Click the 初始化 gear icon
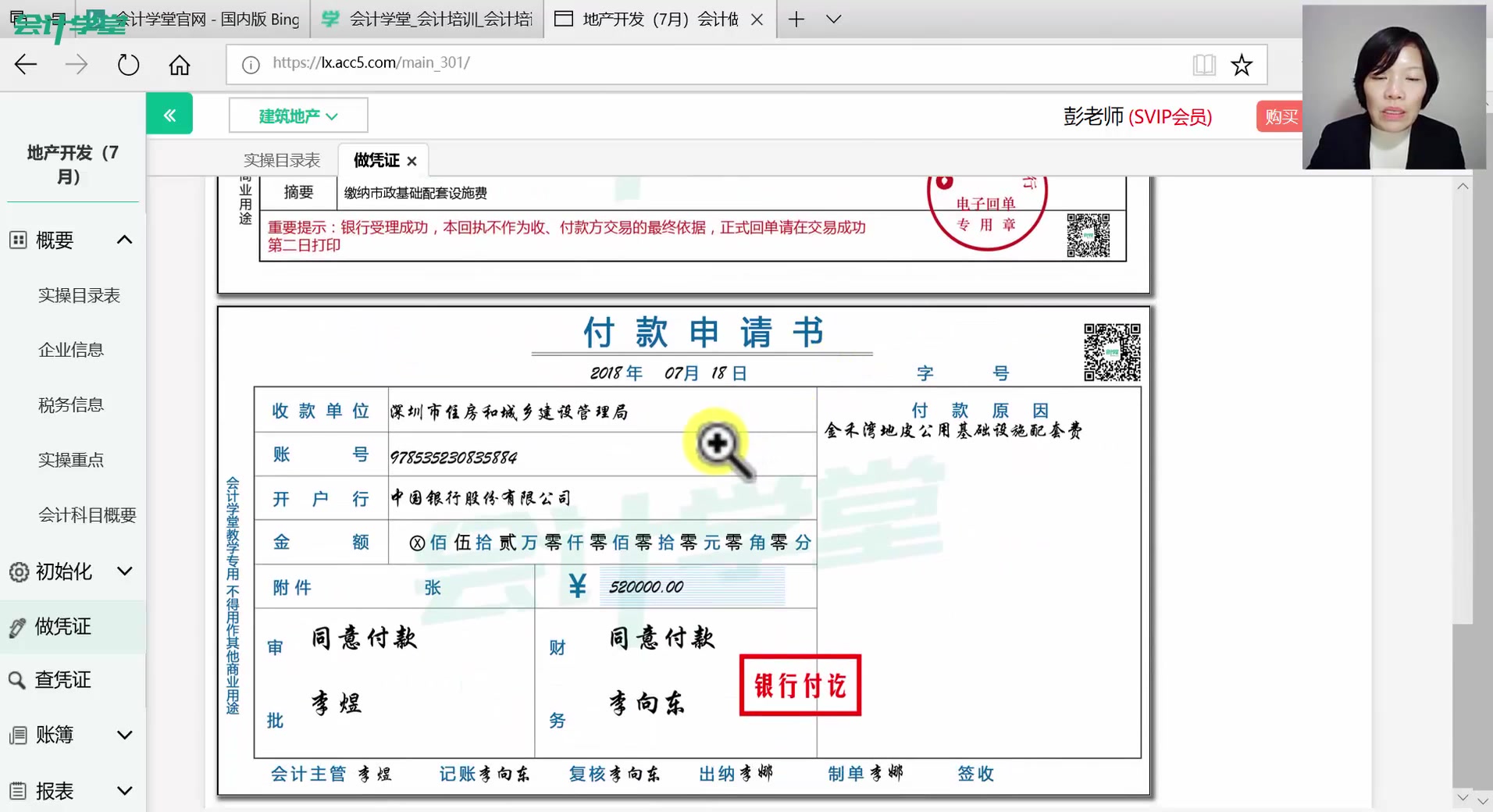The image size is (1493, 812). tap(19, 572)
